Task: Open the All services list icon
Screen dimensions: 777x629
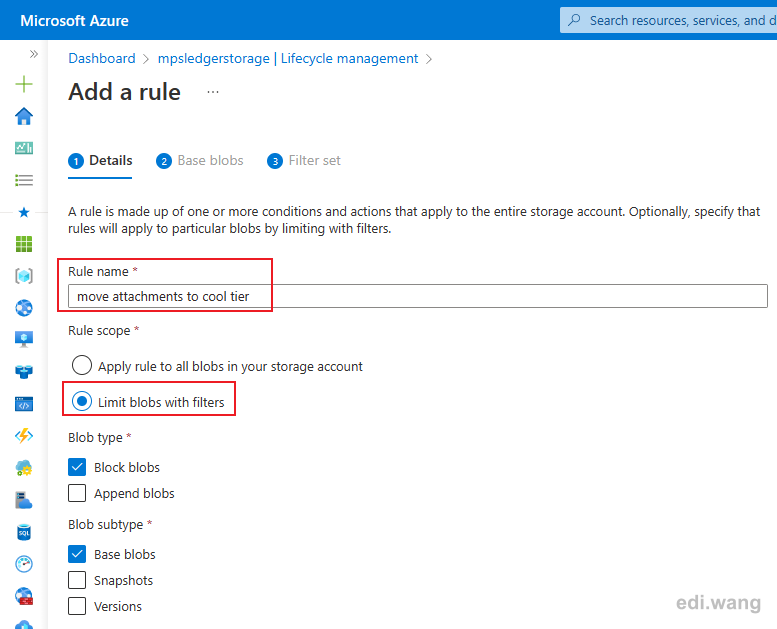Action: (24, 180)
